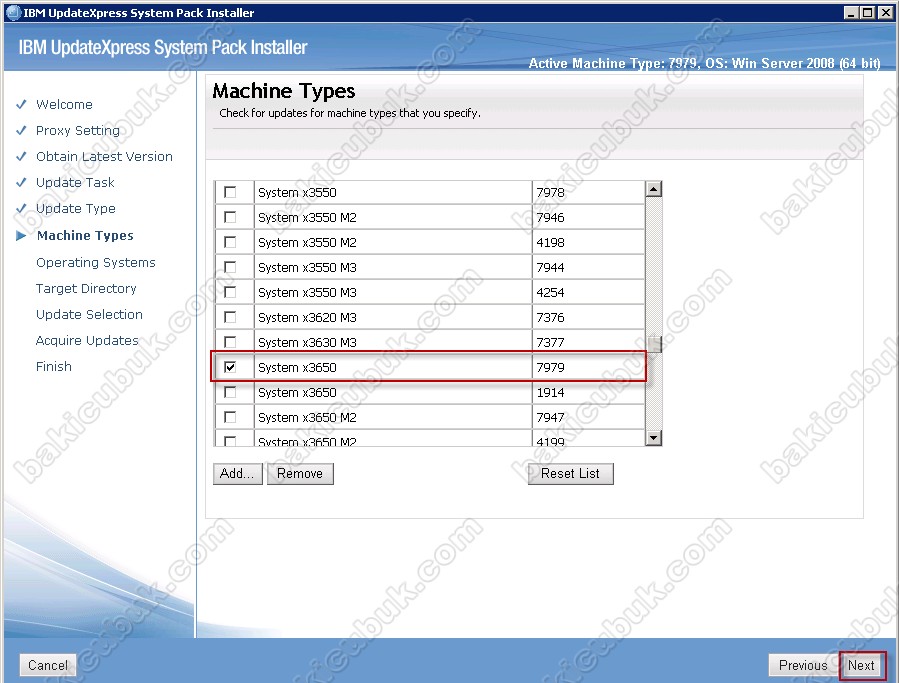Select the Operating Systems step in sidebar

[95, 263]
